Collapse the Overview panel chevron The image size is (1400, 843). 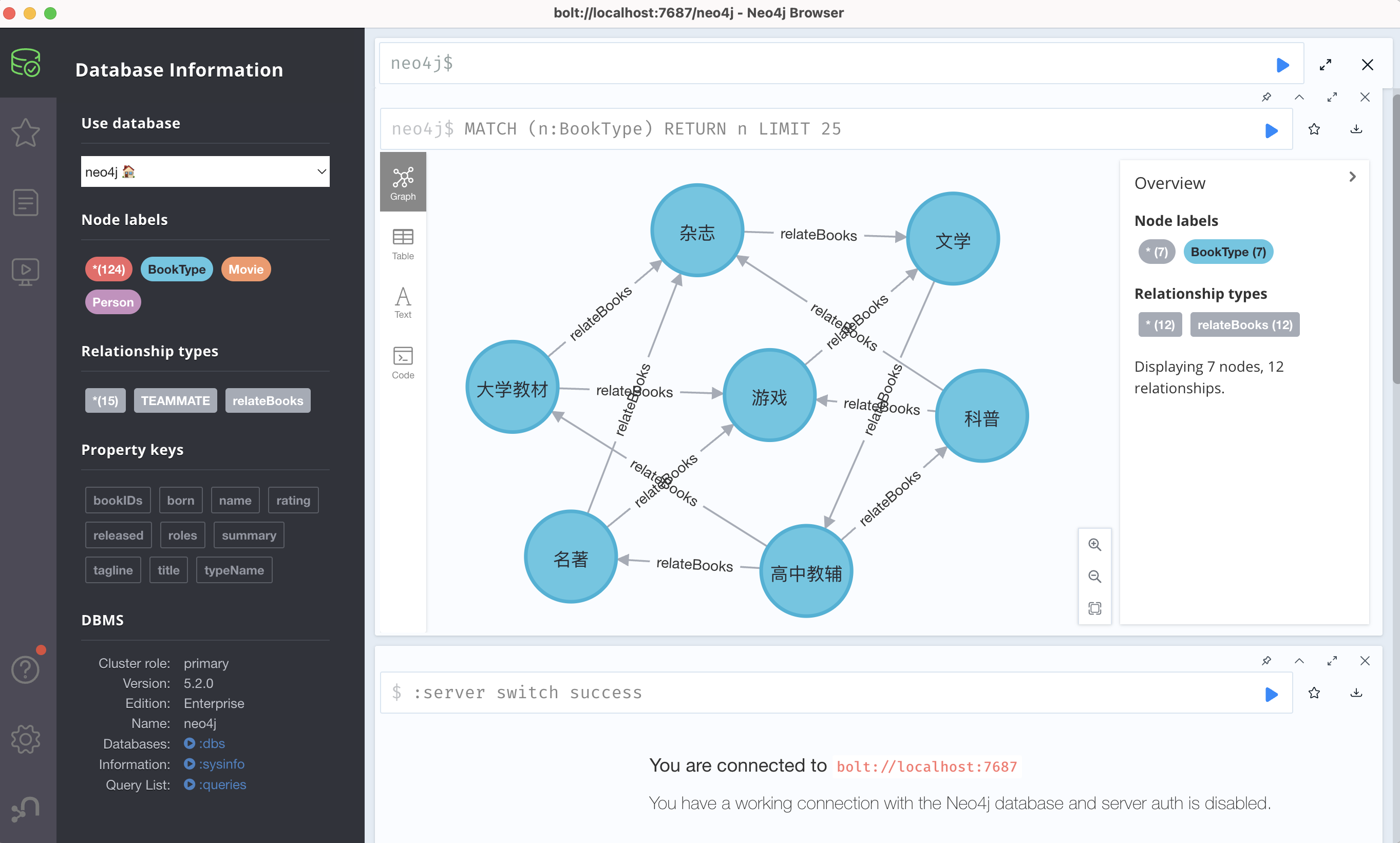click(1352, 177)
